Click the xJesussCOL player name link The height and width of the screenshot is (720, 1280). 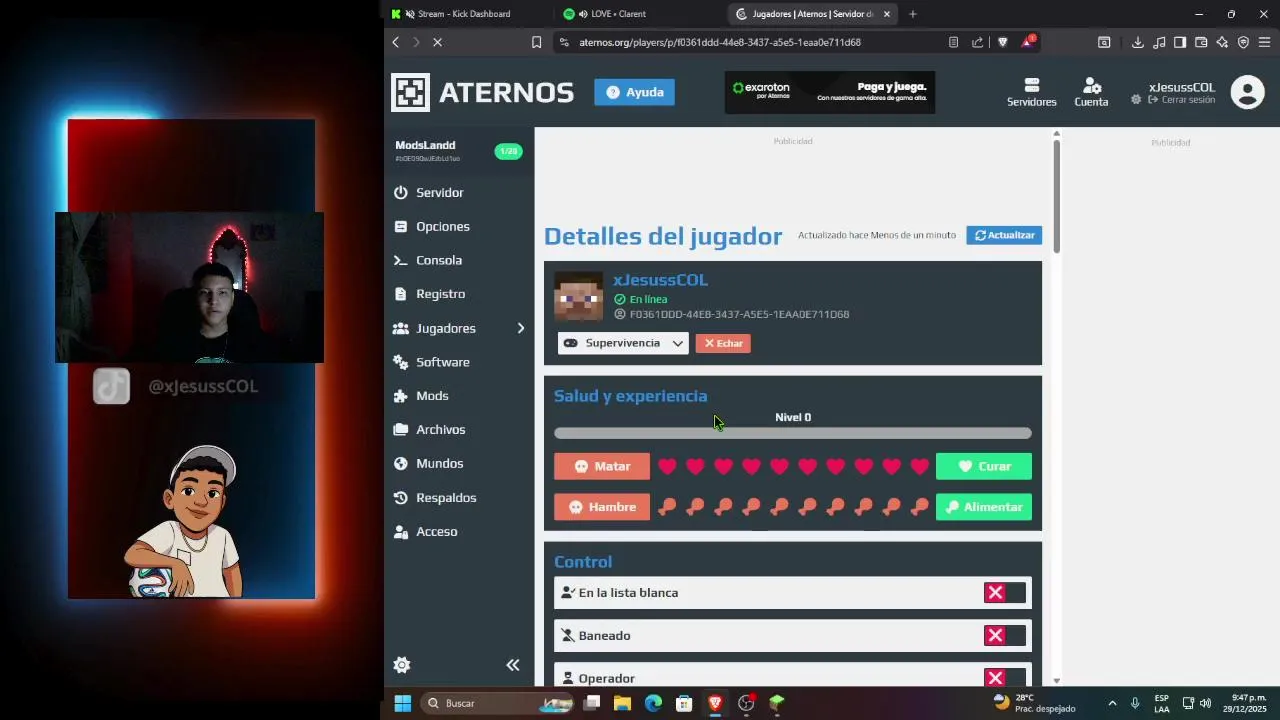tap(660, 280)
